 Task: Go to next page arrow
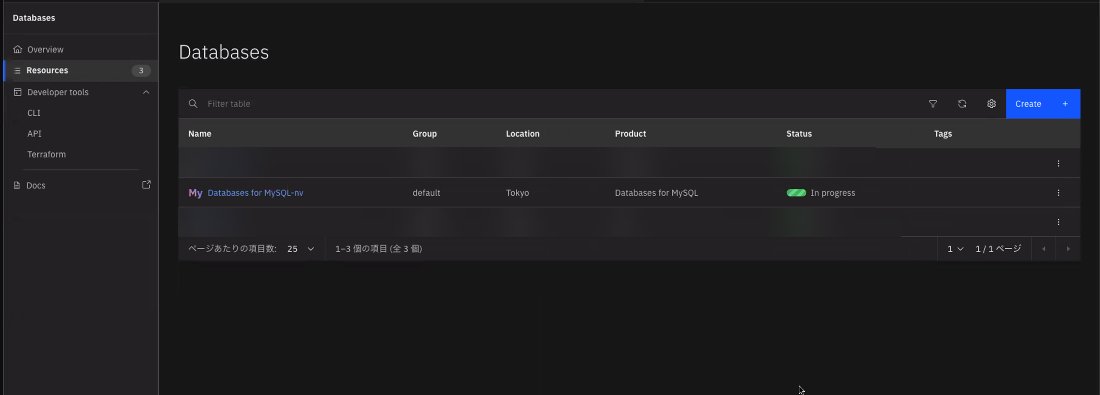[1068, 249]
